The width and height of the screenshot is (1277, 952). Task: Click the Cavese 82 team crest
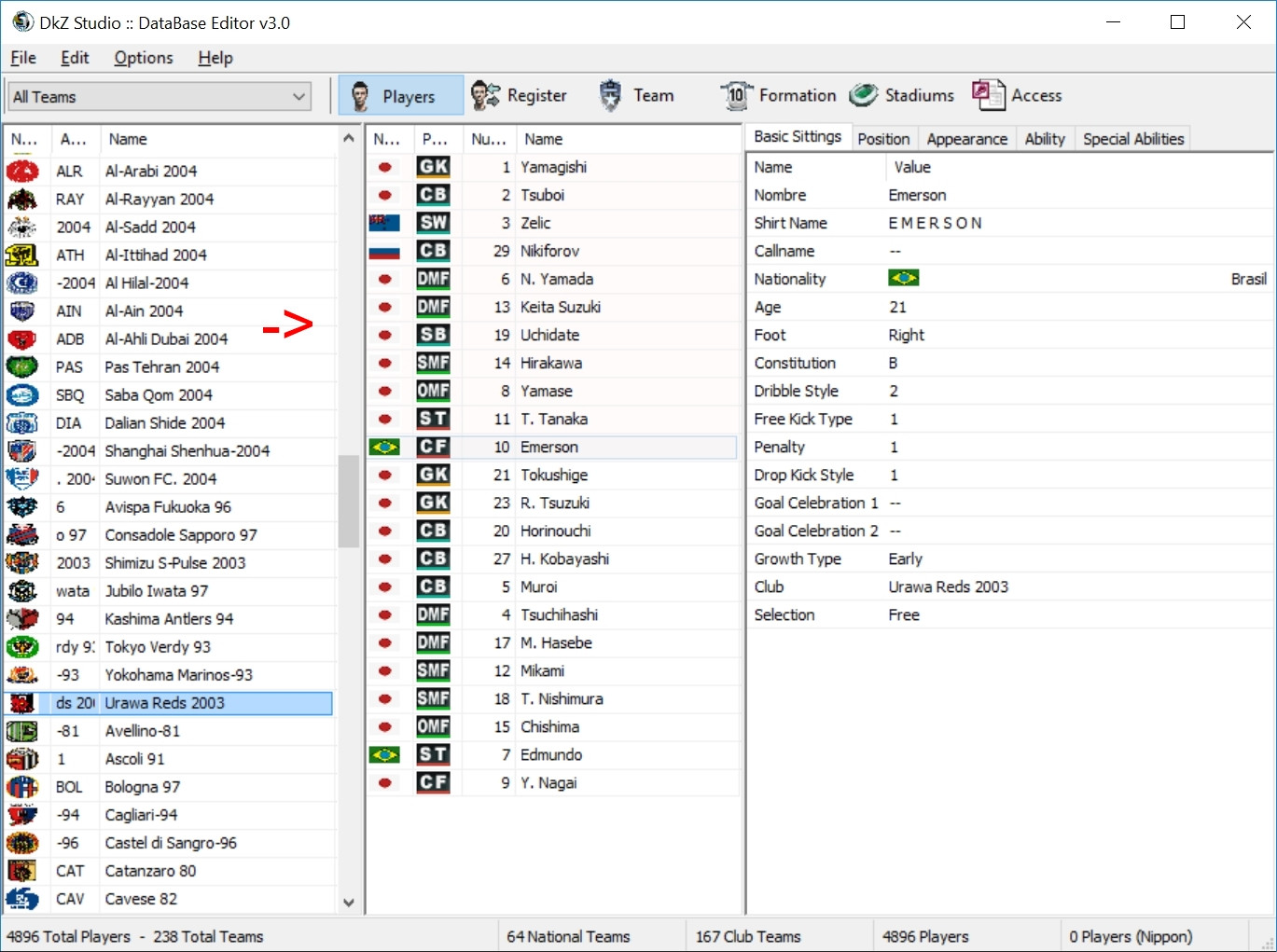click(x=22, y=899)
